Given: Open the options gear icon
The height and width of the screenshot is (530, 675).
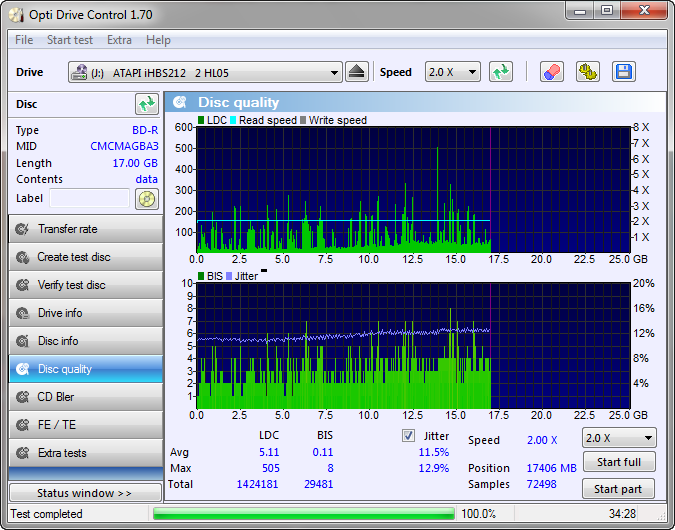Looking at the screenshot, I should pos(588,72).
